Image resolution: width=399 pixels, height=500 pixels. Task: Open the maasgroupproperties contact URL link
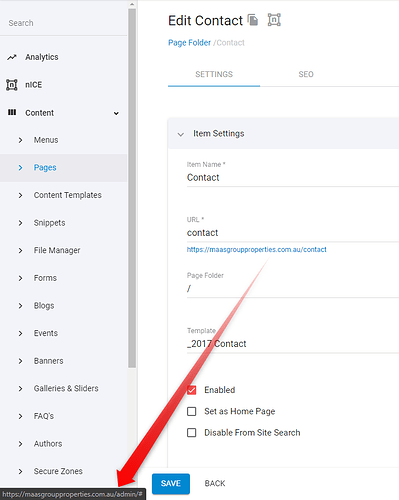pos(256,250)
